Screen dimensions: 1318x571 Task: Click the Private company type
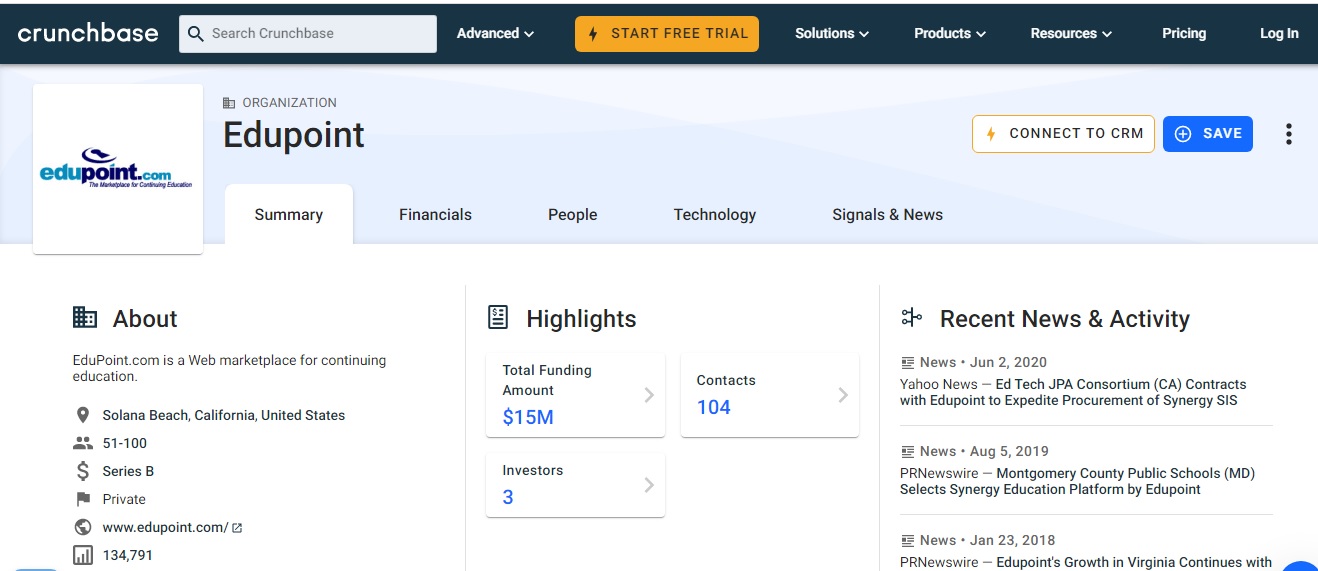[124, 499]
